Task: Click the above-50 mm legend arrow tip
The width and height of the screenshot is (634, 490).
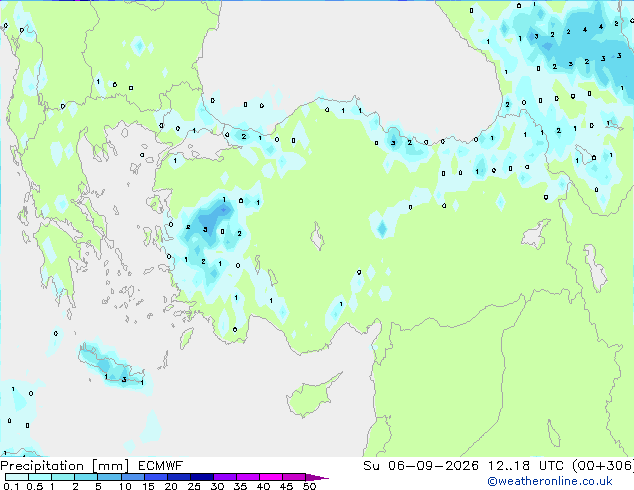Action: coord(317,477)
